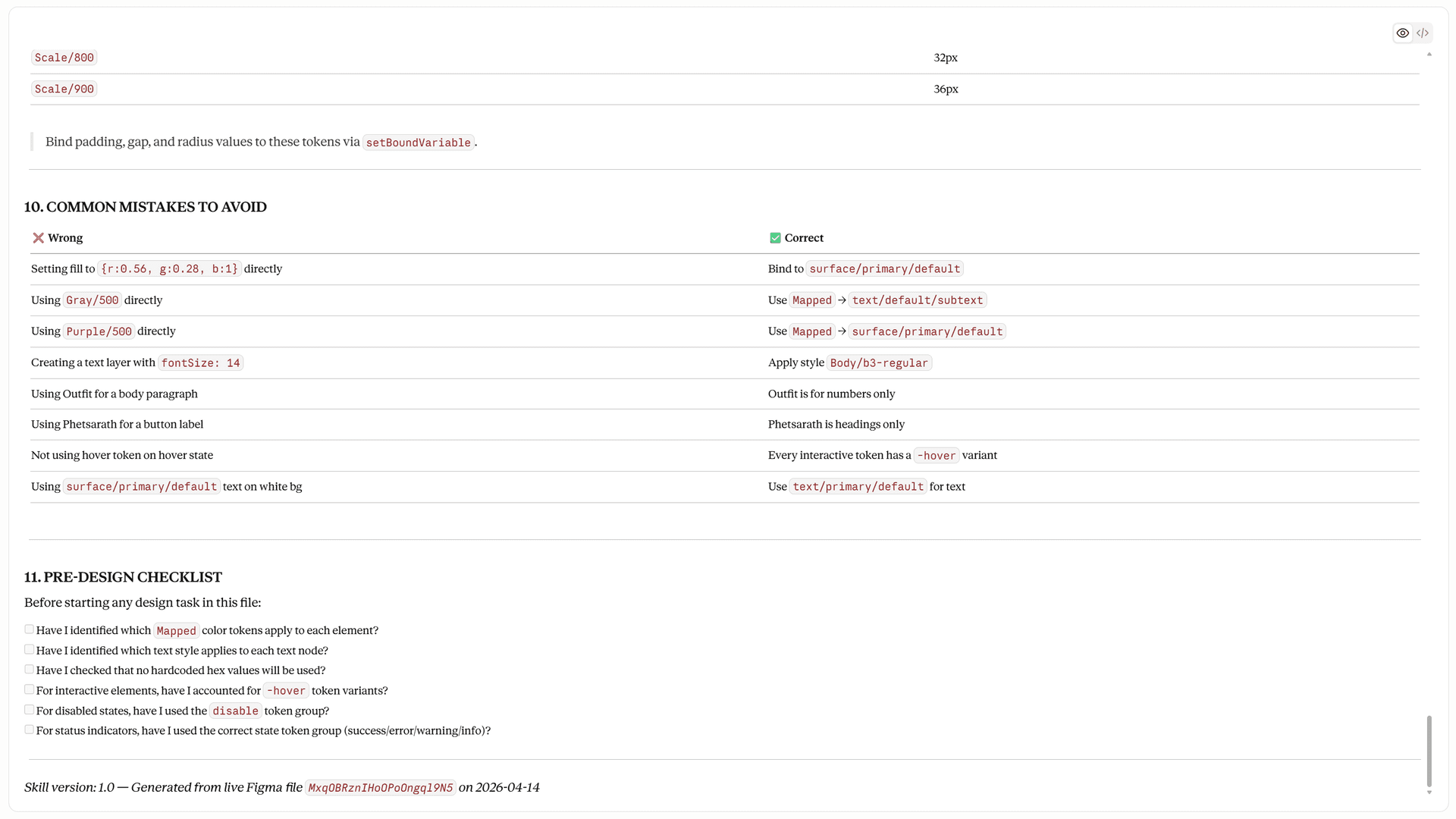Click the scrollbar down arrow
Screen dimensions: 1456x819
pyautogui.click(x=1429, y=792)
